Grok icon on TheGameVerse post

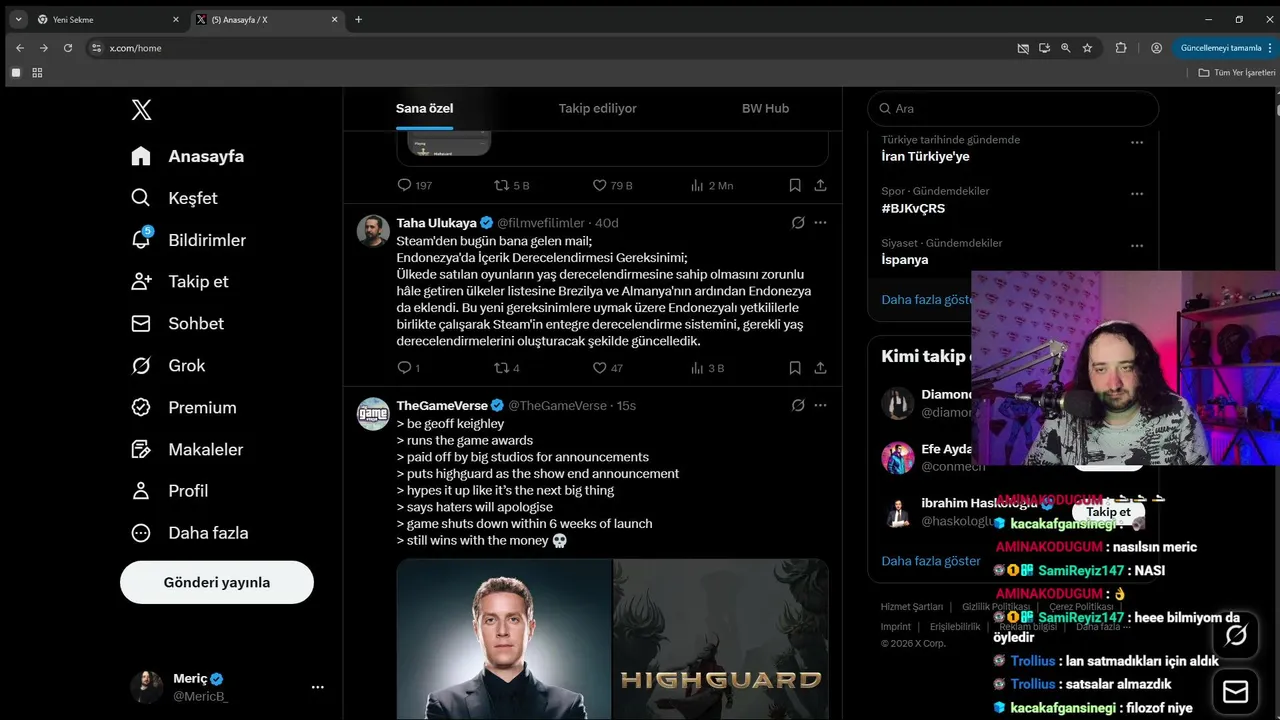tap(798, 406)
